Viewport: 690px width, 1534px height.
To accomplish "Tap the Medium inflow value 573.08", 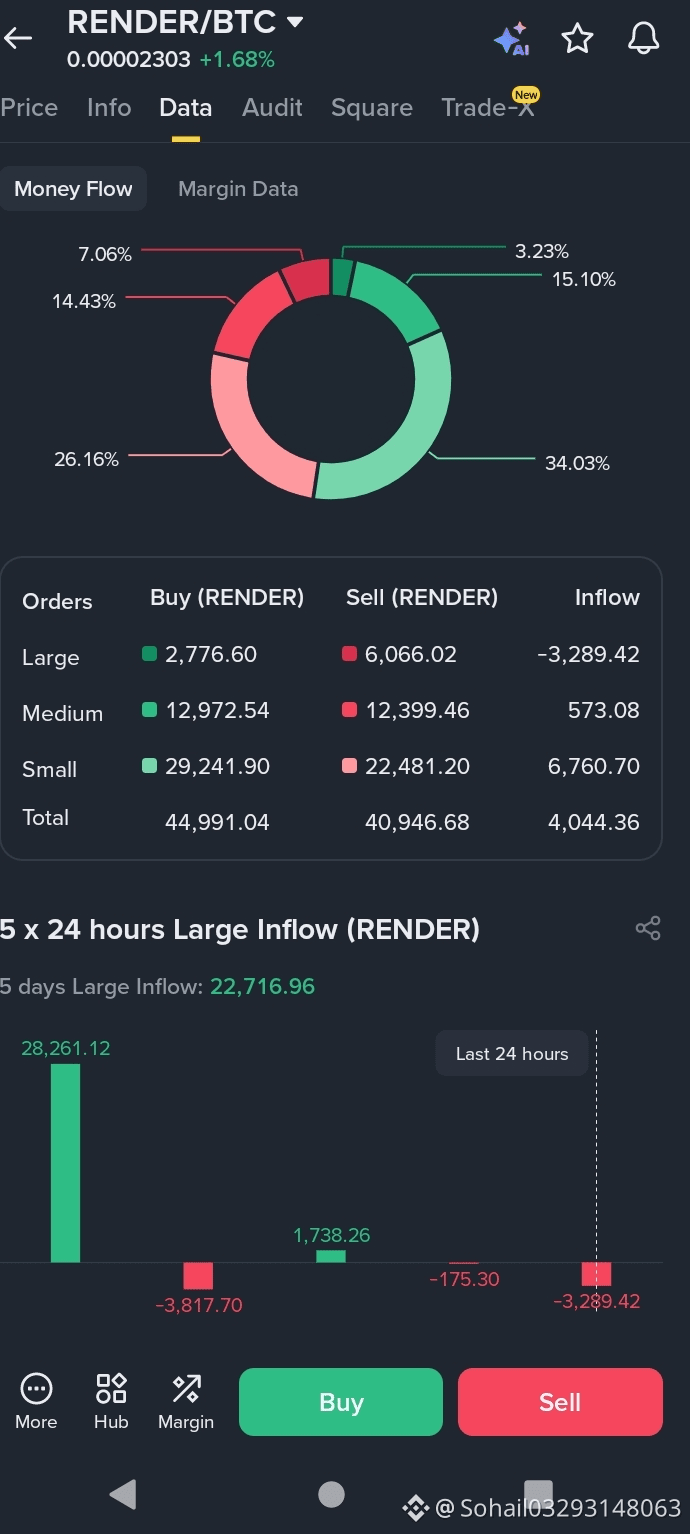I will click(x=603, y=710).
